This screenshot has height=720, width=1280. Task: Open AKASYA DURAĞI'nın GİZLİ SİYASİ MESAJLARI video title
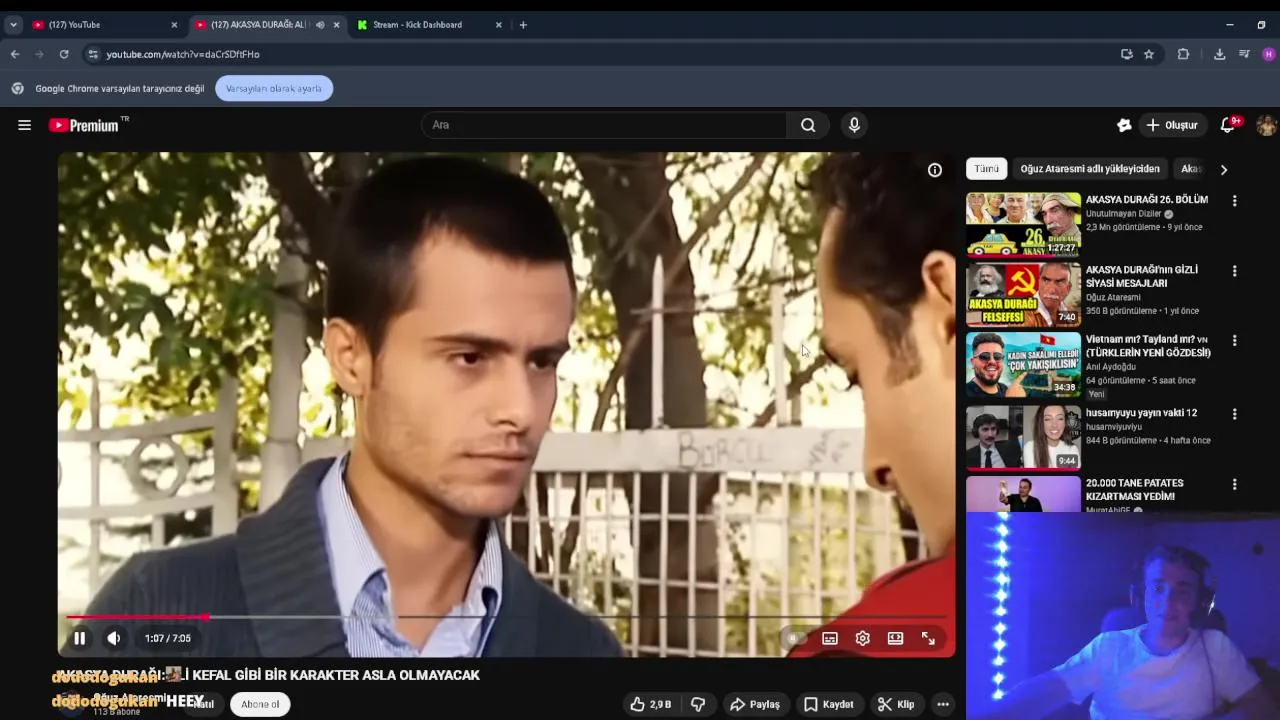click(1142, 276)
